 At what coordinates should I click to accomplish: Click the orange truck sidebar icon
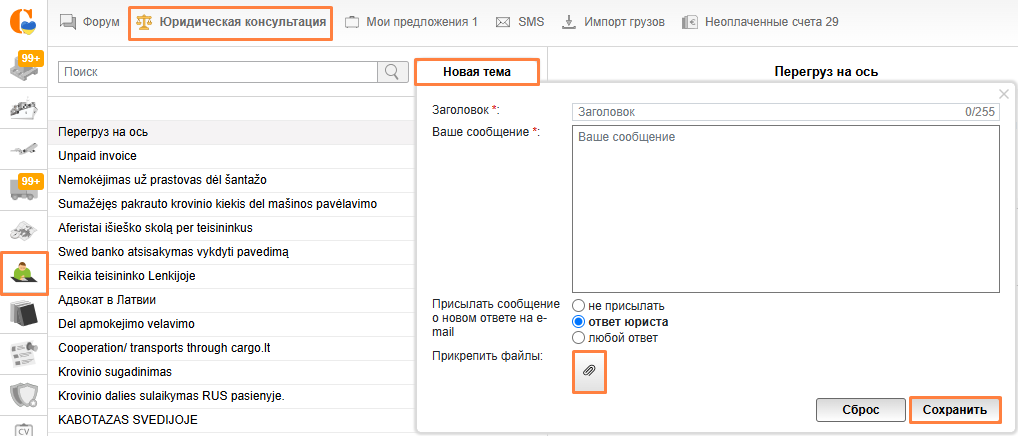point(24,190)
